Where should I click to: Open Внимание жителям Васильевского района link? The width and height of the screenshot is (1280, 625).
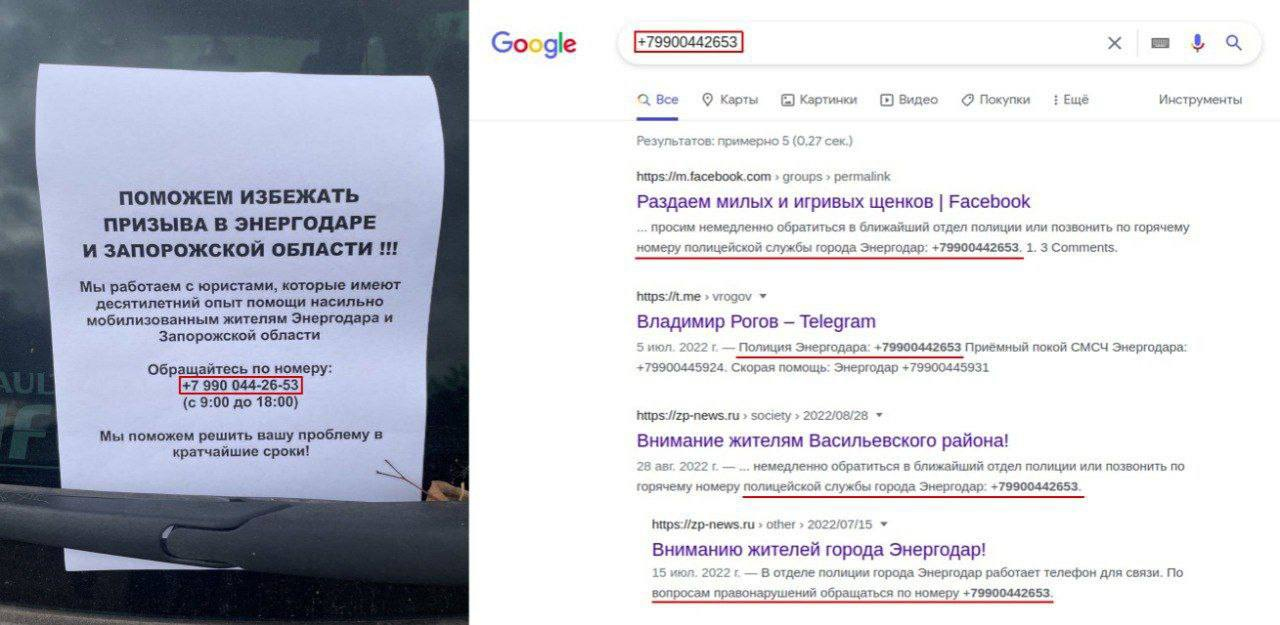click(x=823, y=440)
